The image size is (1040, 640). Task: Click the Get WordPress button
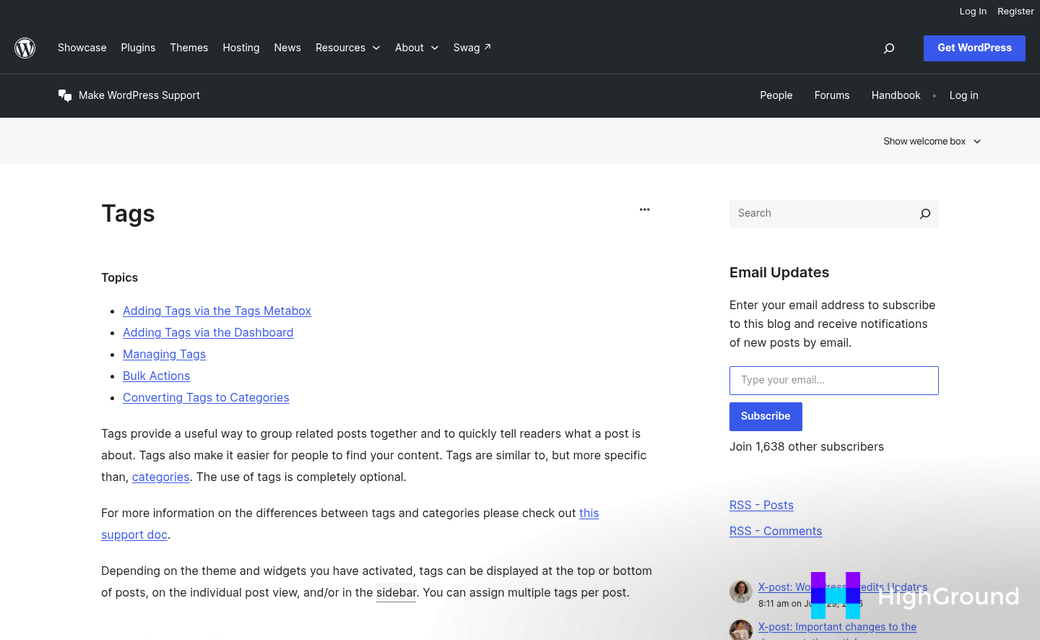(974, 48)
